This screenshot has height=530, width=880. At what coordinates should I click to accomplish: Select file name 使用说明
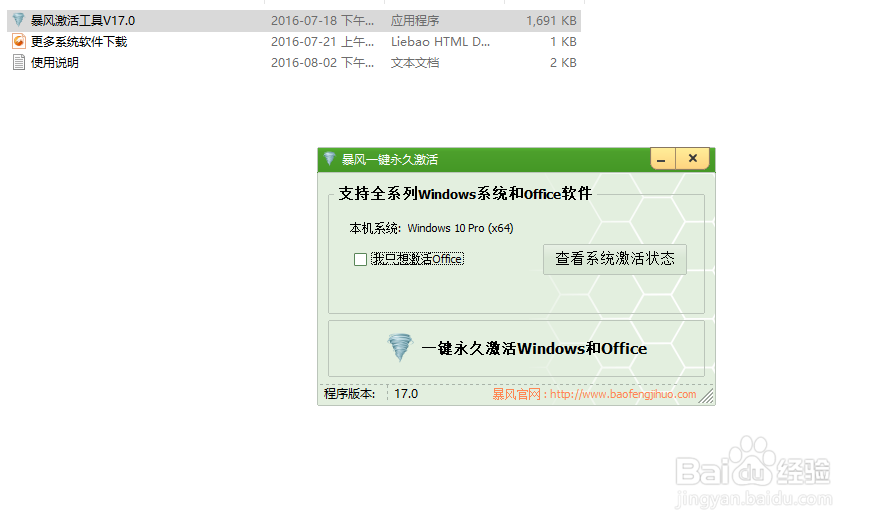click(x=54, y=62)
